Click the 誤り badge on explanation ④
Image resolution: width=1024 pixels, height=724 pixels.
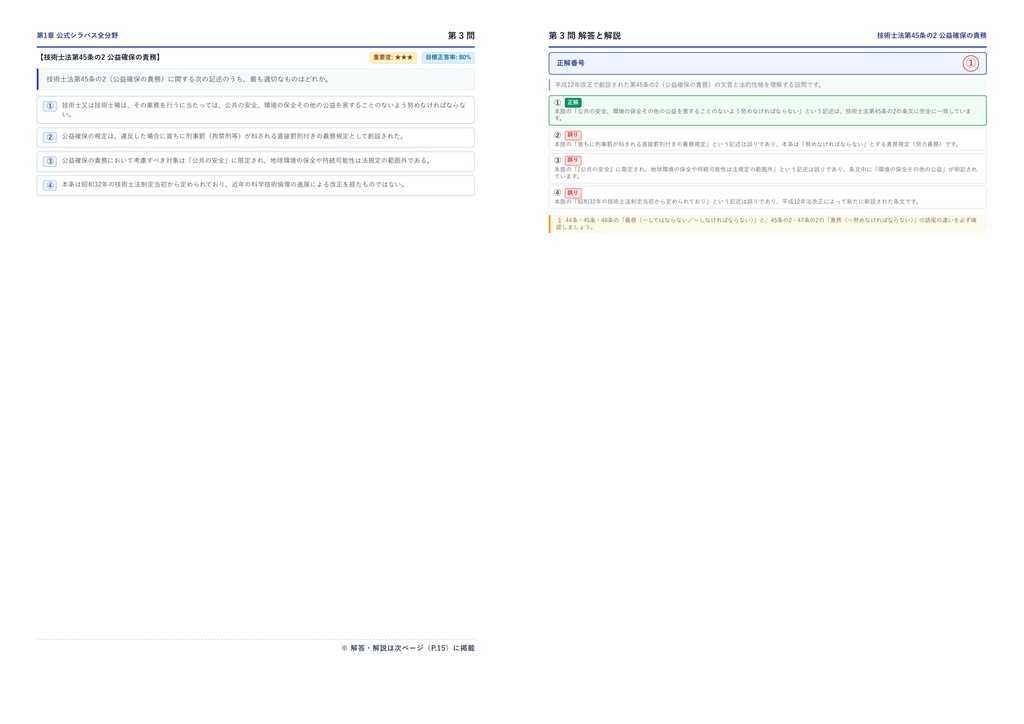click(x=573, y=193)
